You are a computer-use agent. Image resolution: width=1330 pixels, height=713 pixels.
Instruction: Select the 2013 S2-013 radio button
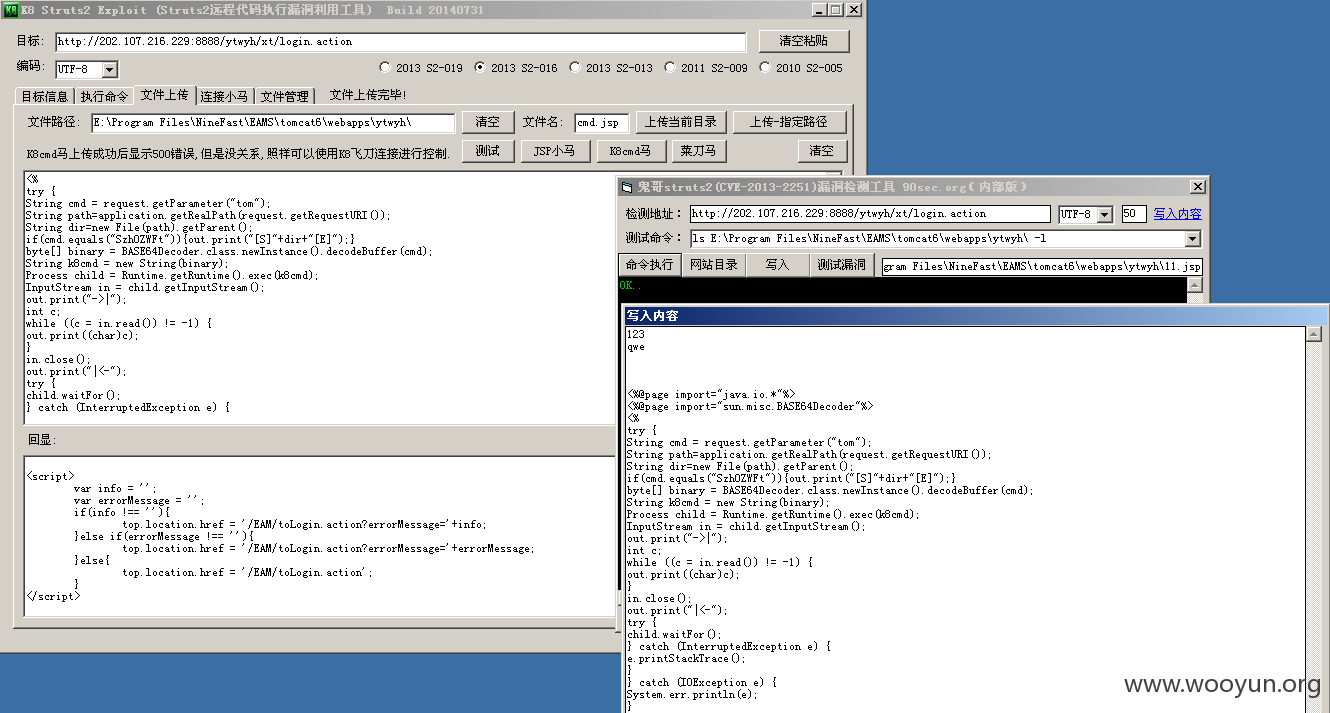coord(575,68)
